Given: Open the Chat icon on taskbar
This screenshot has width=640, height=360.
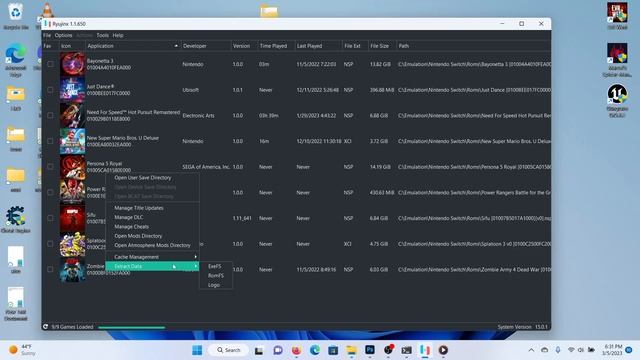Looking at the screenshot, I should coord(278,350).
